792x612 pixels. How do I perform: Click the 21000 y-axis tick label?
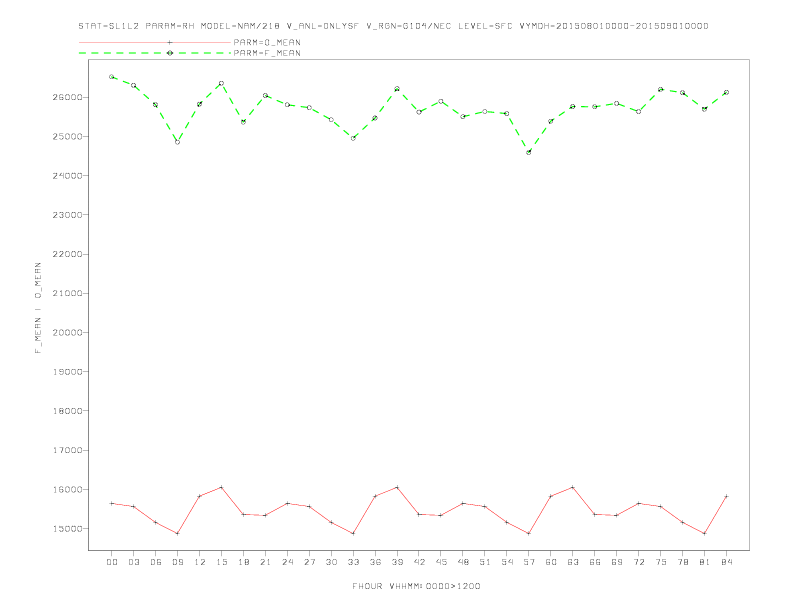coord(68,293)
